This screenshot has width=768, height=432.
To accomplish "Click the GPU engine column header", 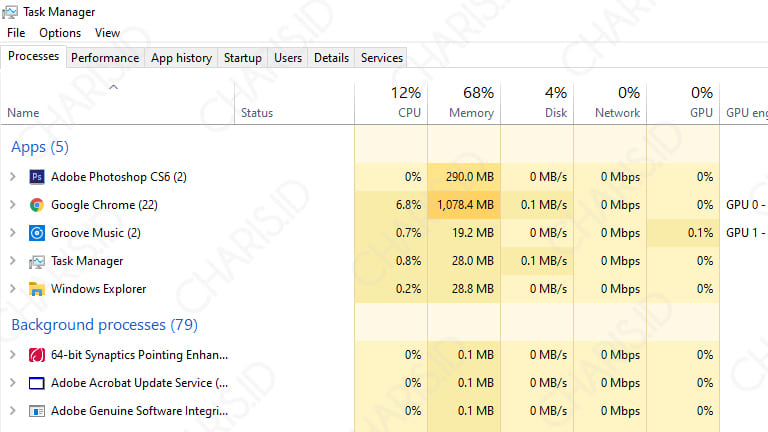I will [744, 103].
